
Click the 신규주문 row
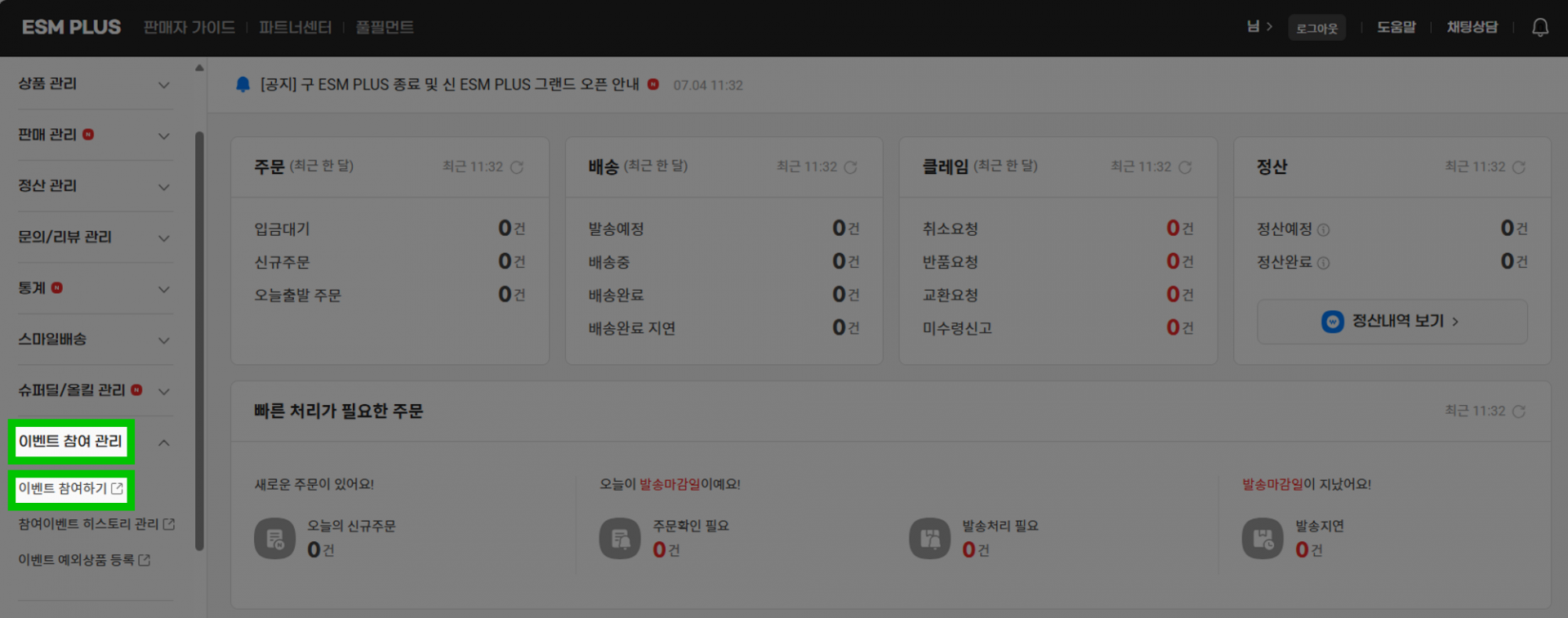[x=390, y=262]
